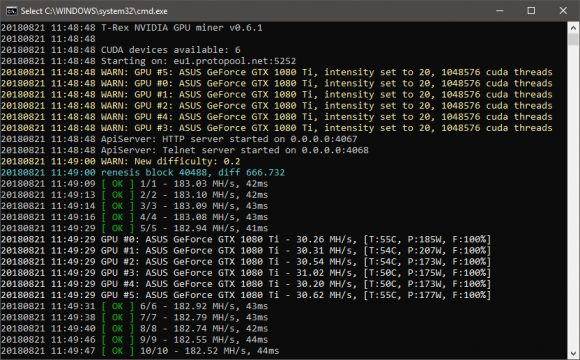Viewport: 580px width, 360px height.
Task: Click the WARN line for GPU #2 intensity
Action: click(x=277, y=106)
